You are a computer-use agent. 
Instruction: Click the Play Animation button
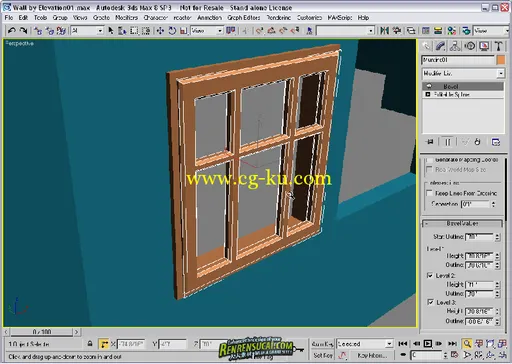click(x=428, y=343)
